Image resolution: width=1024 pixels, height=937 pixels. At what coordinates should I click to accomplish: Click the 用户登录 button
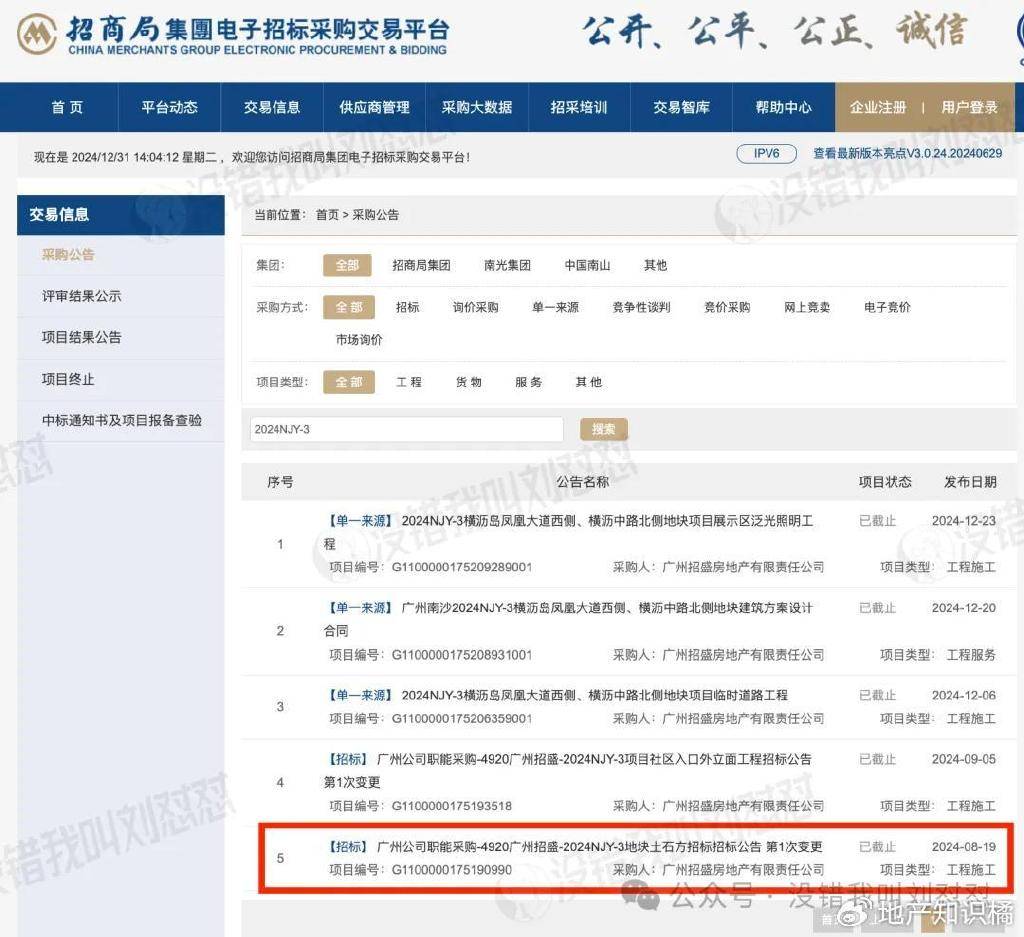click(x=969, y=107)
